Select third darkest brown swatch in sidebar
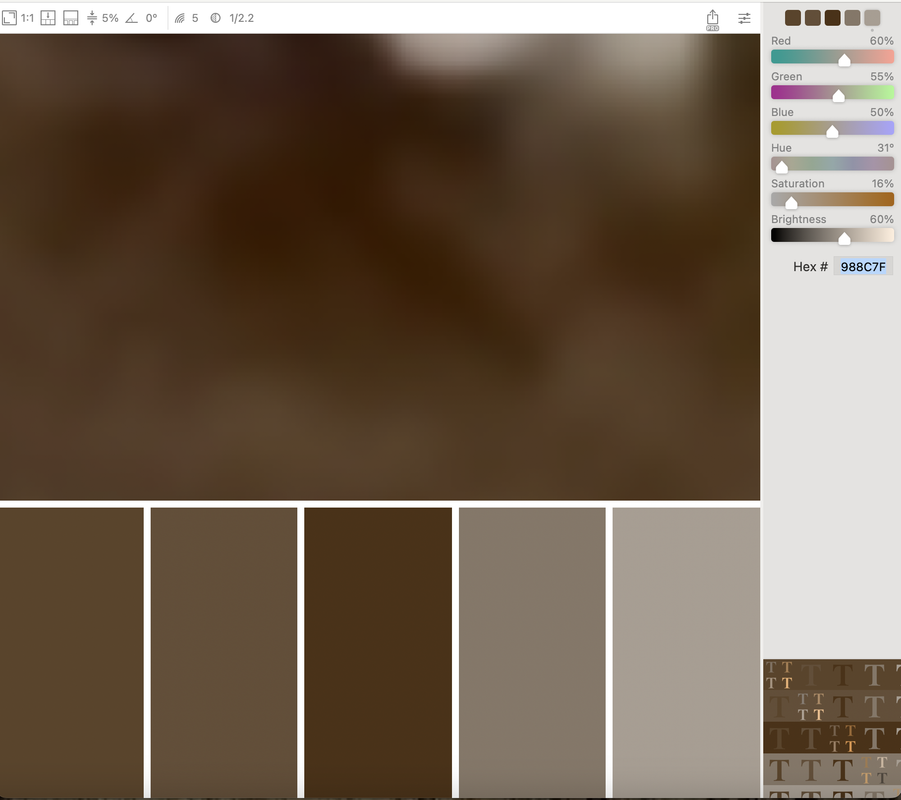 (x=833, y=18)
